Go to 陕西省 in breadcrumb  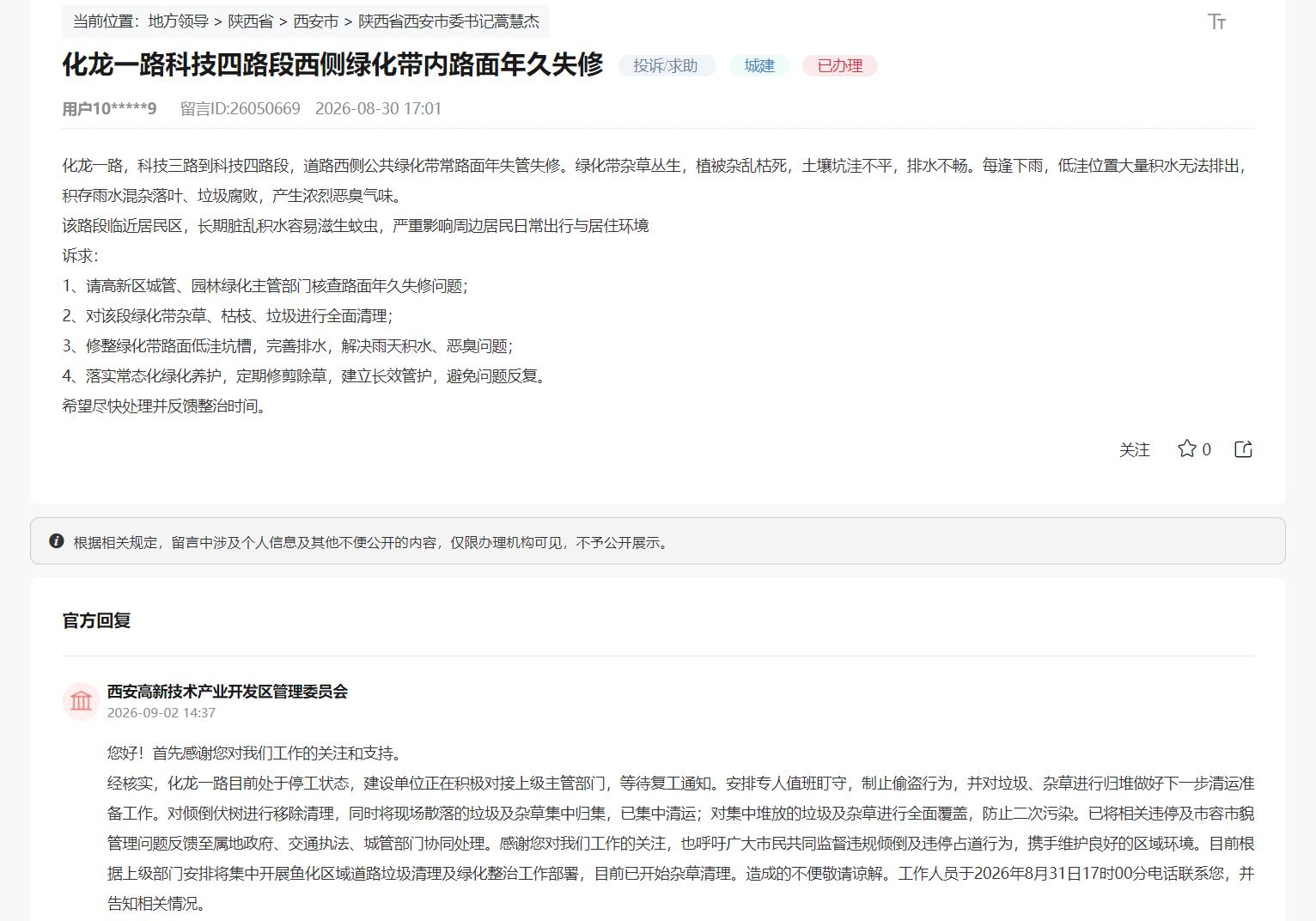click(x=251, y=21)
